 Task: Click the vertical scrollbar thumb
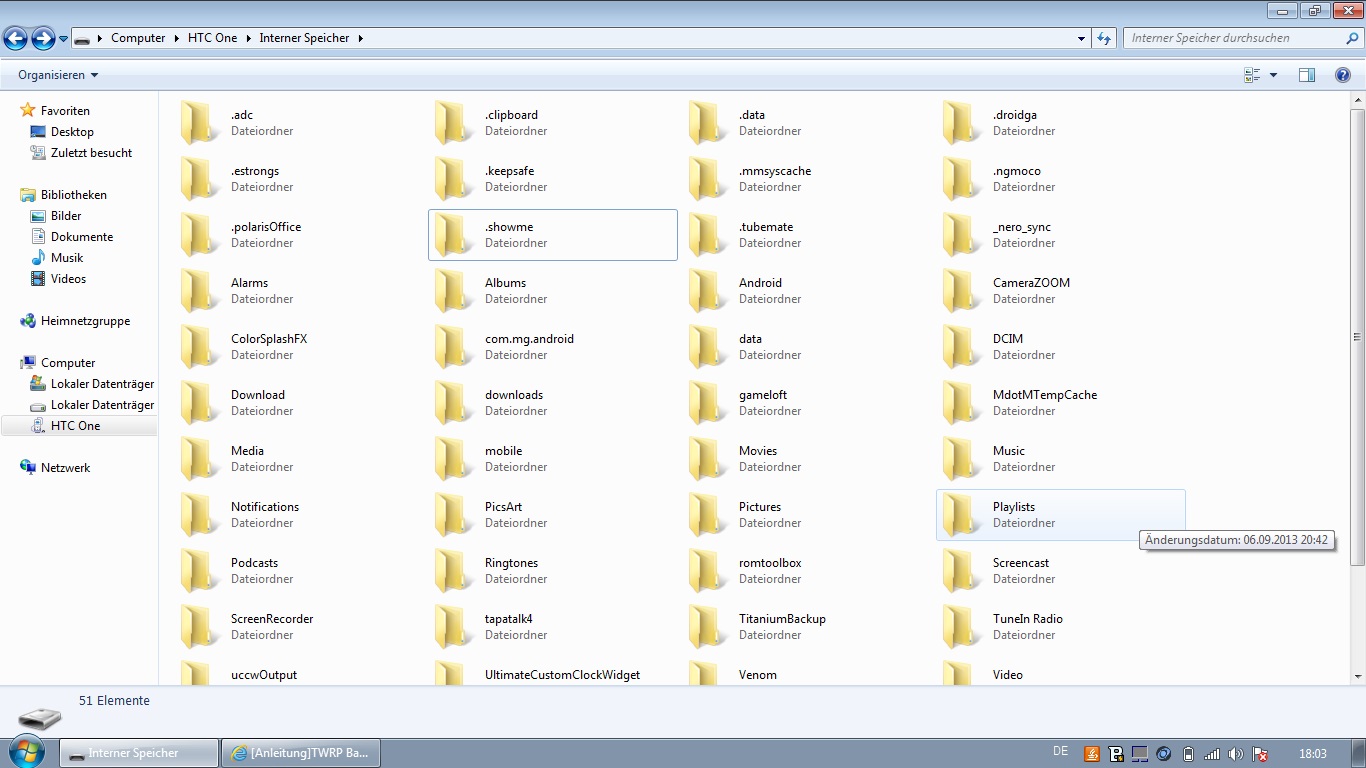[x=1358, y=337]
